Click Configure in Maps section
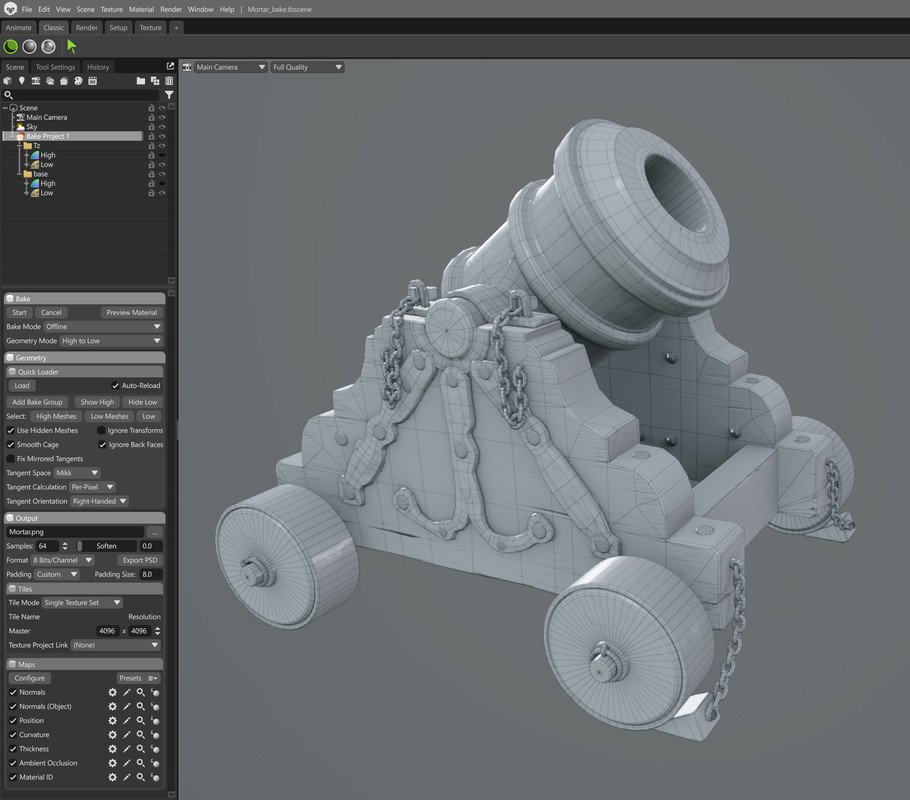The width and height of the screenshot is (910, 800). click(x=30, y=678)
